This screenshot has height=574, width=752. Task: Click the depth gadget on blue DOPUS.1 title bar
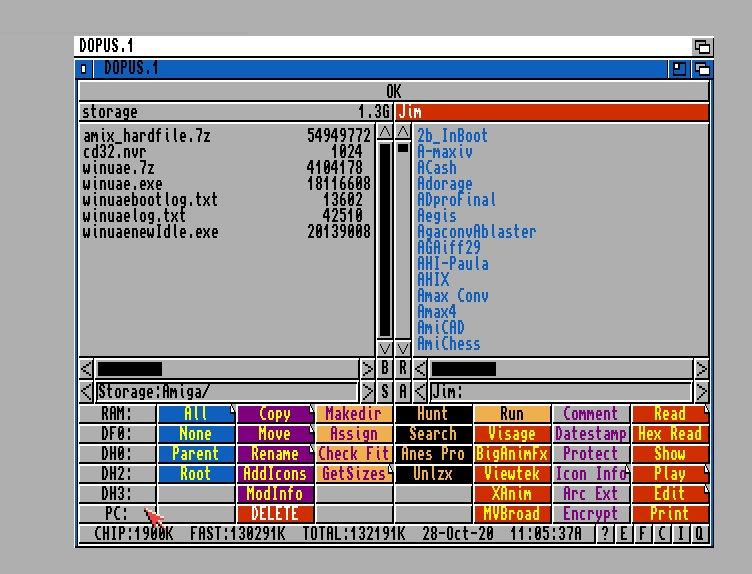coord(702,69)
